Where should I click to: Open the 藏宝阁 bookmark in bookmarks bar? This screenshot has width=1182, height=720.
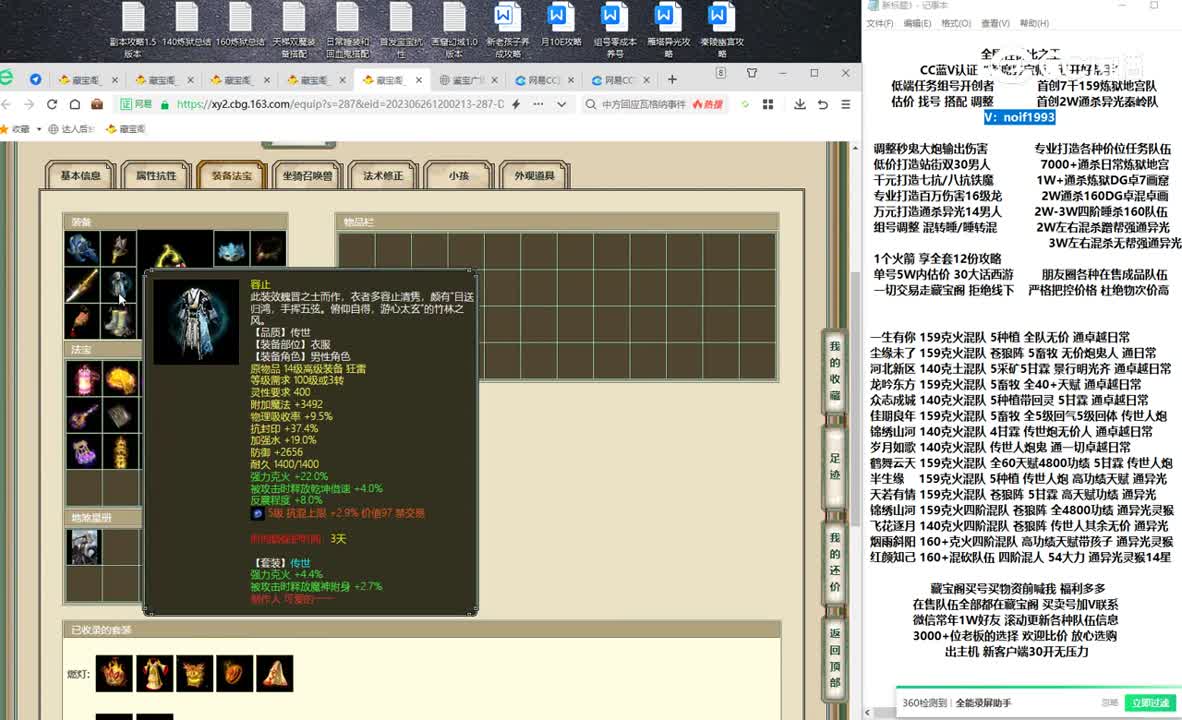tap(126, 129)
